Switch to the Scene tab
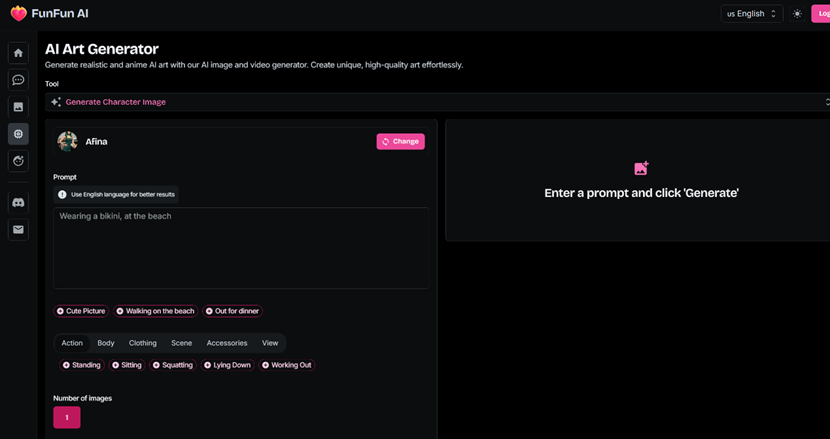 [181, 343]
